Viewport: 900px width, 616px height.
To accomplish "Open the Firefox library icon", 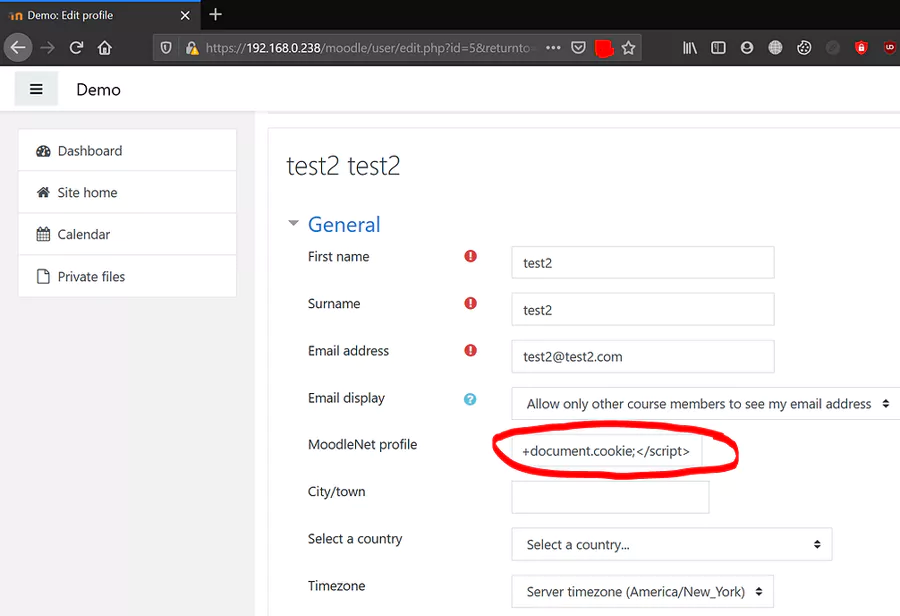I will [x=690, y=47].
